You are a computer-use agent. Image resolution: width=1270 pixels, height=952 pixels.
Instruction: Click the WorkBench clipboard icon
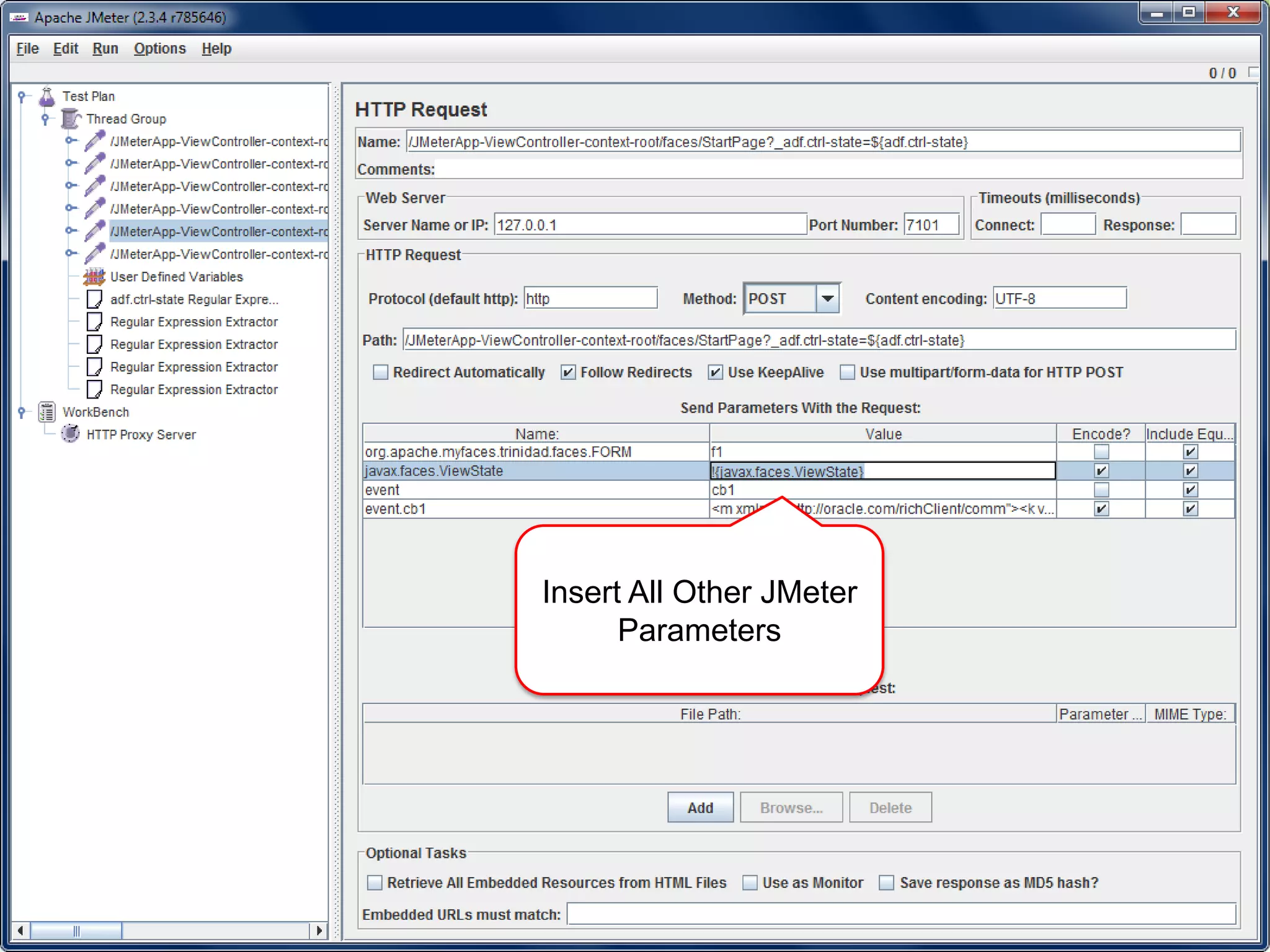coord(47,412)
